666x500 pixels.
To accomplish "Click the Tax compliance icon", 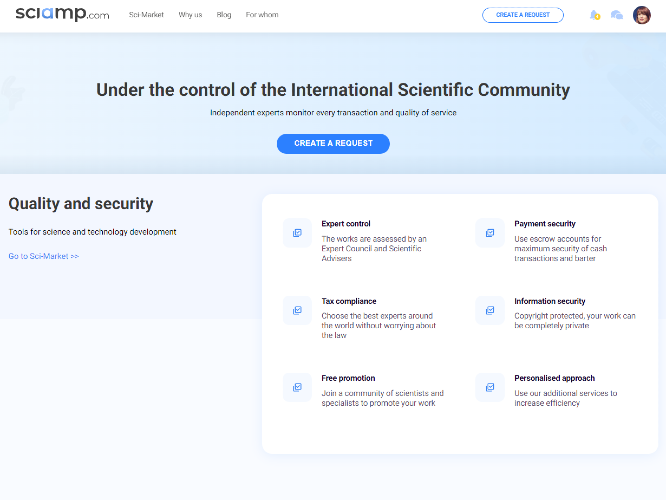I will [x=297, y=311].
